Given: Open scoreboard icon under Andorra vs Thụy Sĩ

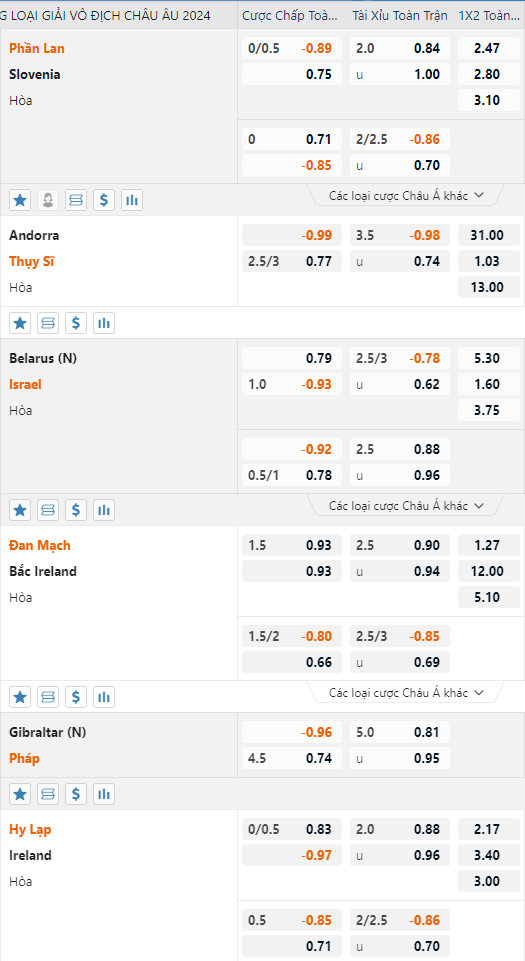Looking at the screenshot, I should pyautogui.click(x=48, y=323).
